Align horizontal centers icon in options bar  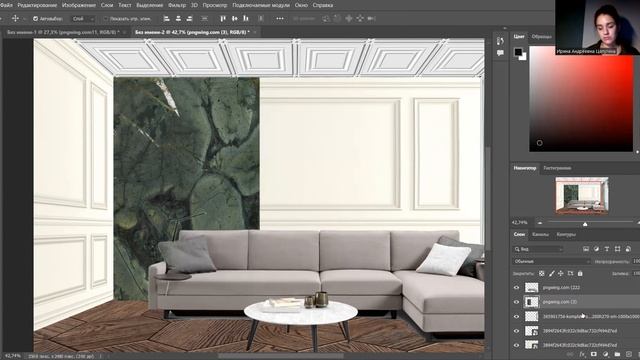click(178, 18)
